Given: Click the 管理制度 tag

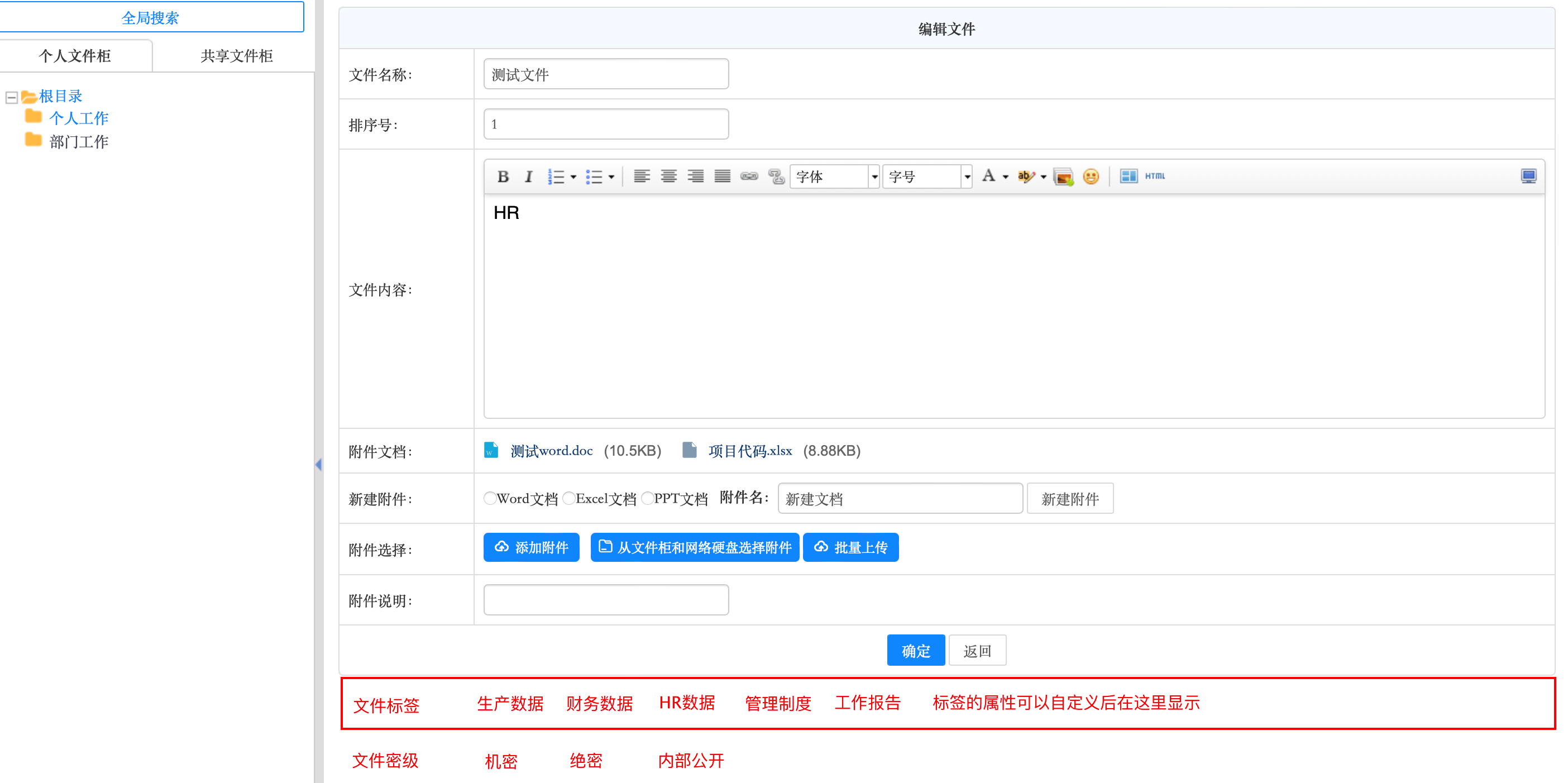Looking at the screenshot, I should point(778,703).
